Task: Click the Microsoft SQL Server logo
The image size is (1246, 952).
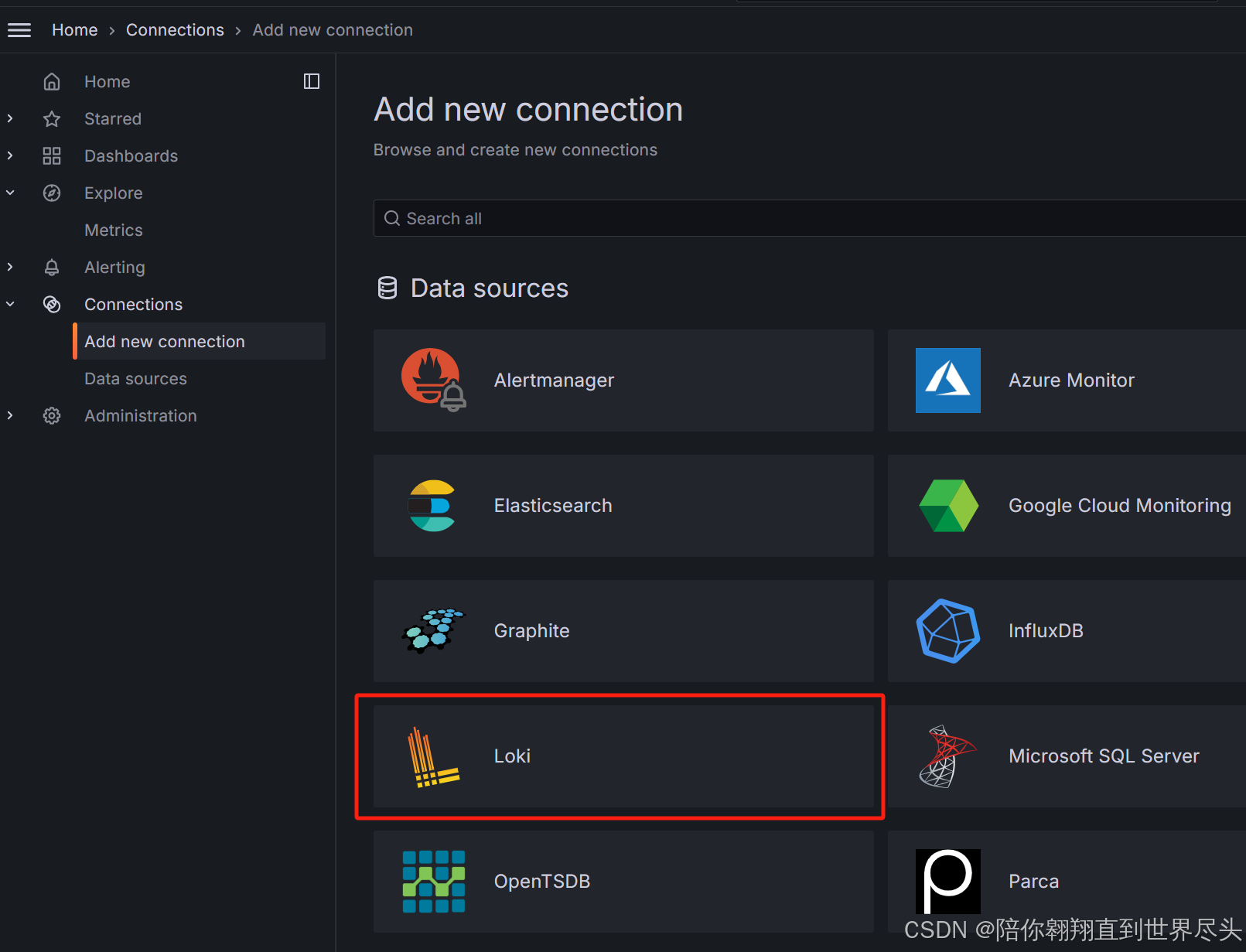Action: (x=947, y=756)
